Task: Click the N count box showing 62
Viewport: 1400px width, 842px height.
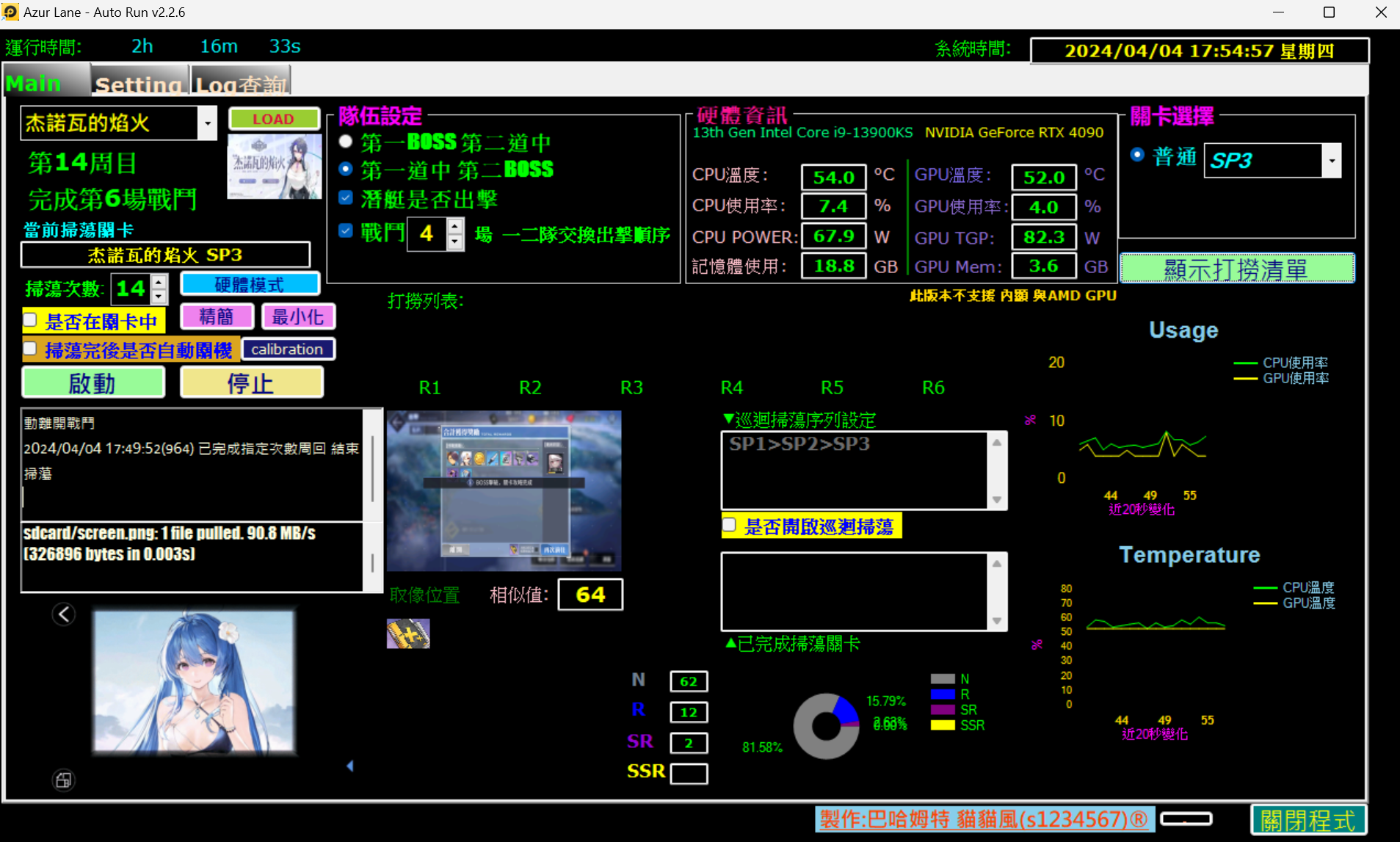Action: (689, 681)
